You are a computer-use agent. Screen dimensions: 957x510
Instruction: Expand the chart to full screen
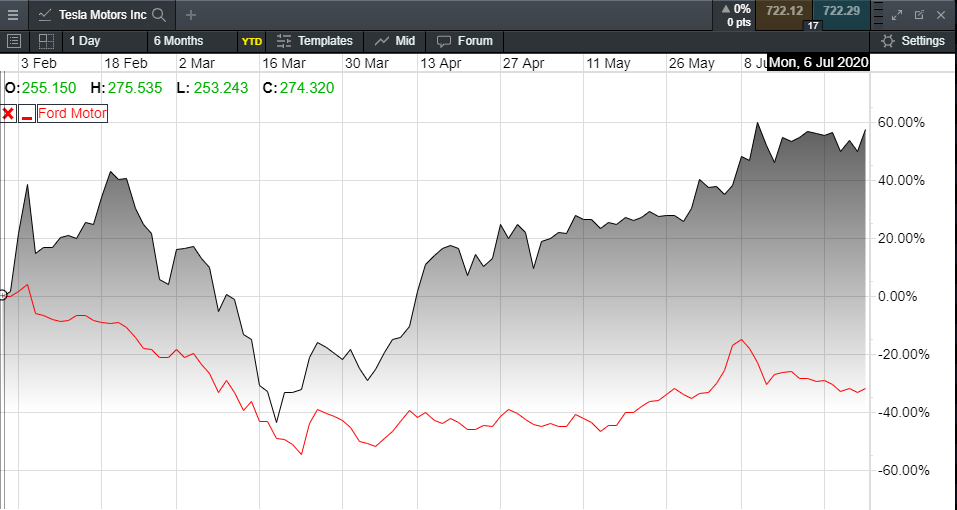[x=897, y=15]
